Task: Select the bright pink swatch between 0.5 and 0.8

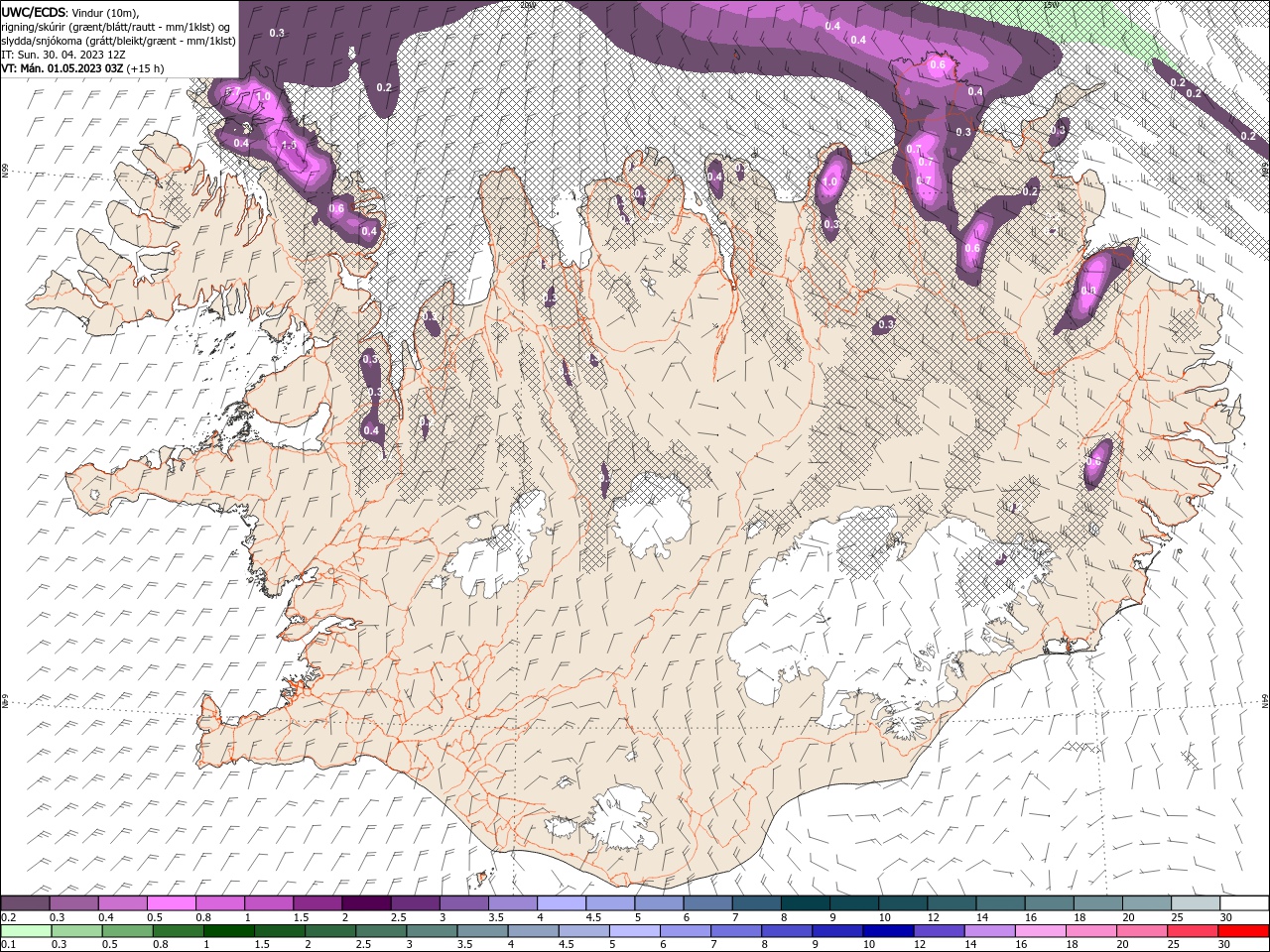Action: (172, 903)
